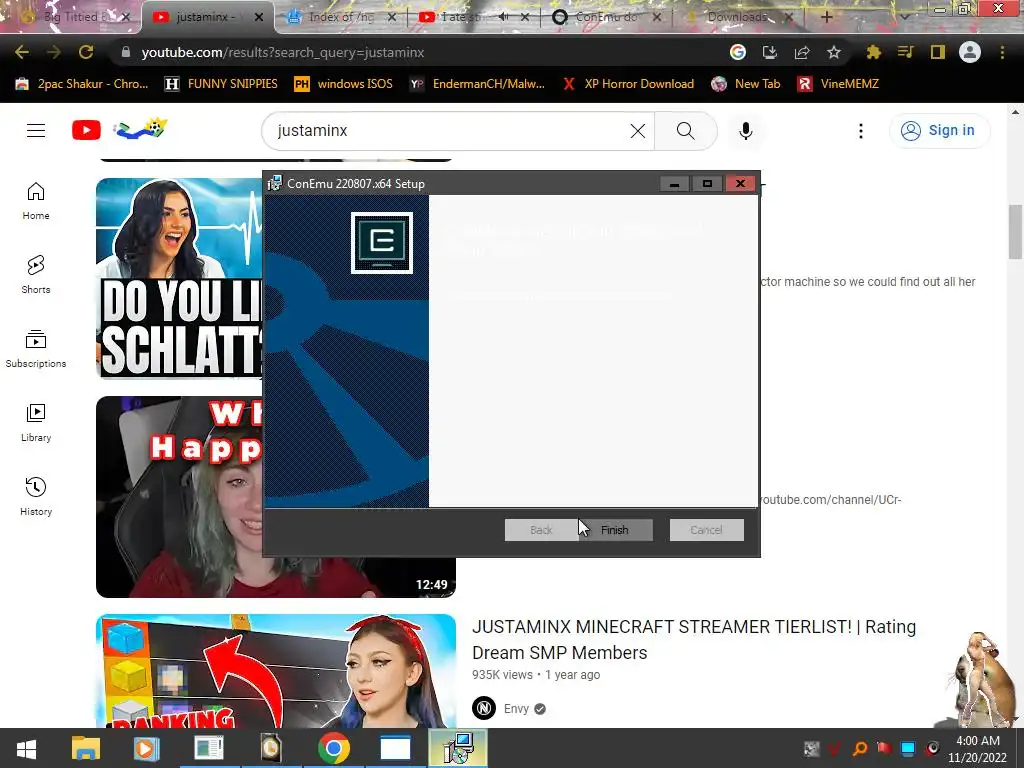This screenshot has height=768, width=1024.
Task: Open the Envy channel link
Action: pos(516,709)
